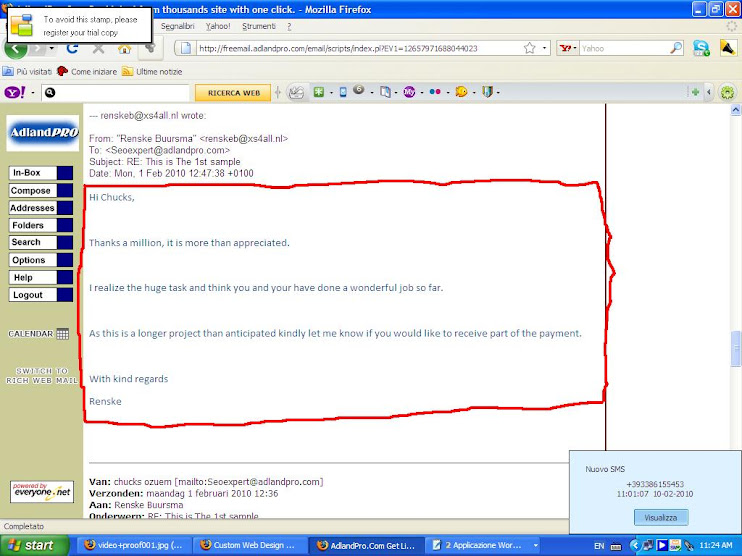Click Switch to Rich Web Mail link

[42, 376]
